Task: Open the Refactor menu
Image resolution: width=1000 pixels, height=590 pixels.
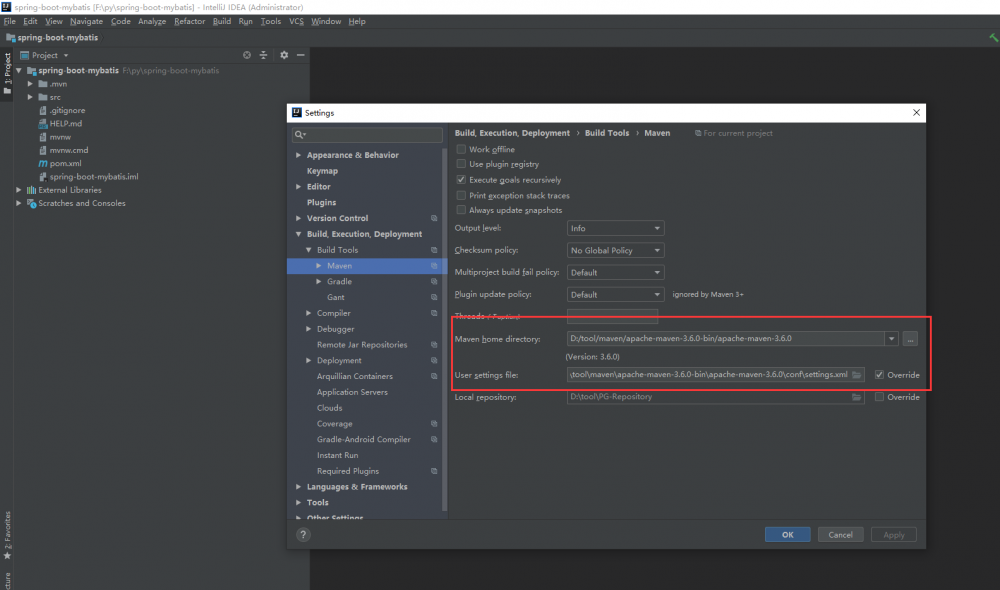Action: pos(189,21)
